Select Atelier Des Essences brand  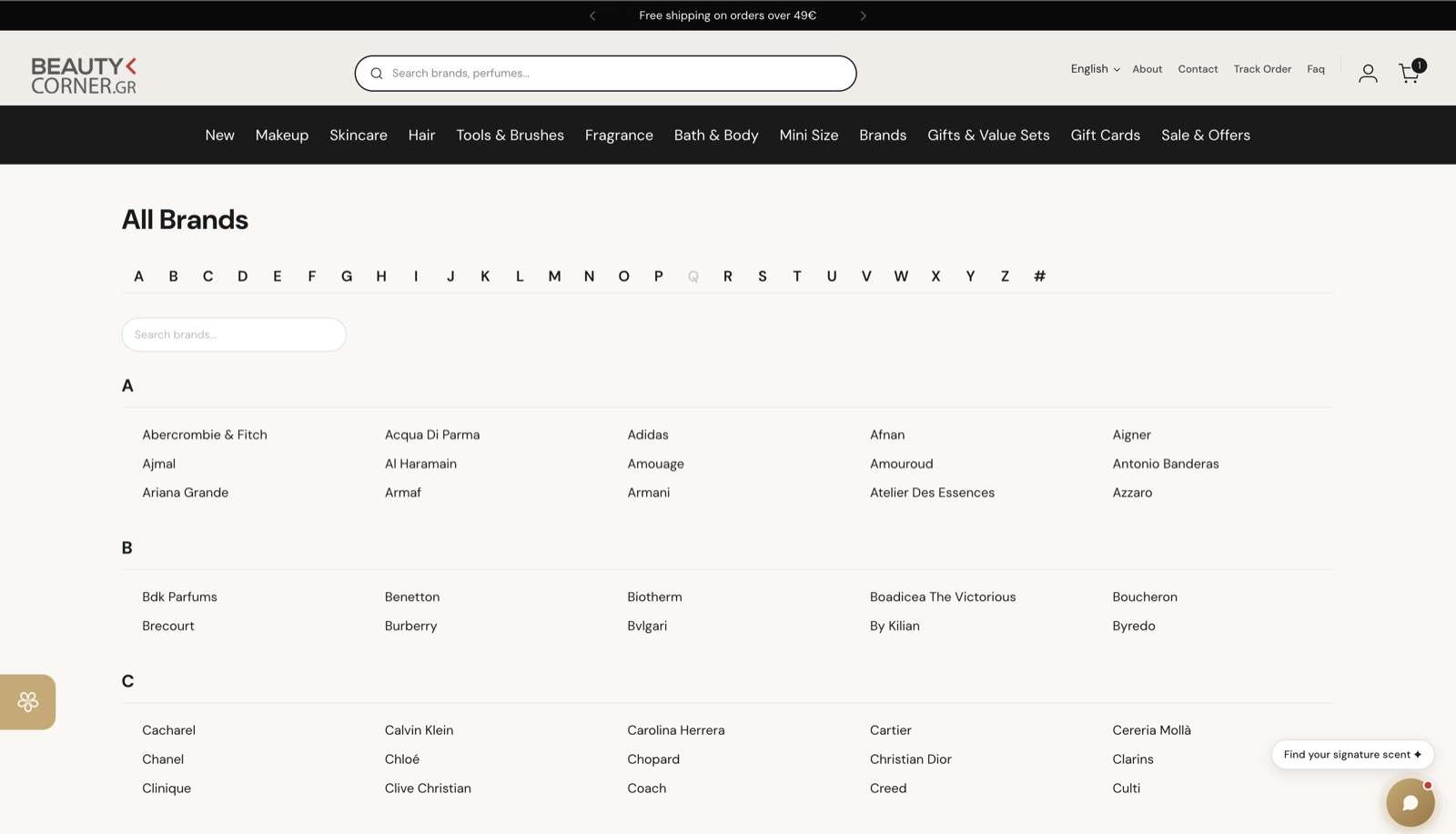(x=932, y=493)
